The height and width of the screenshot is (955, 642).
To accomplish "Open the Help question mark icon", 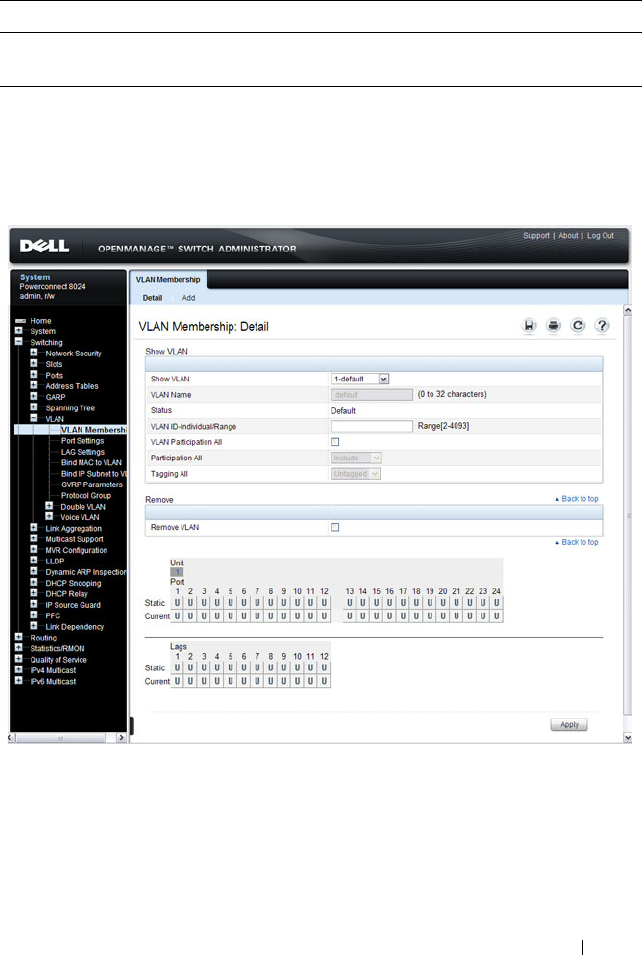I will pyautogui.click(x=602, y=326).
